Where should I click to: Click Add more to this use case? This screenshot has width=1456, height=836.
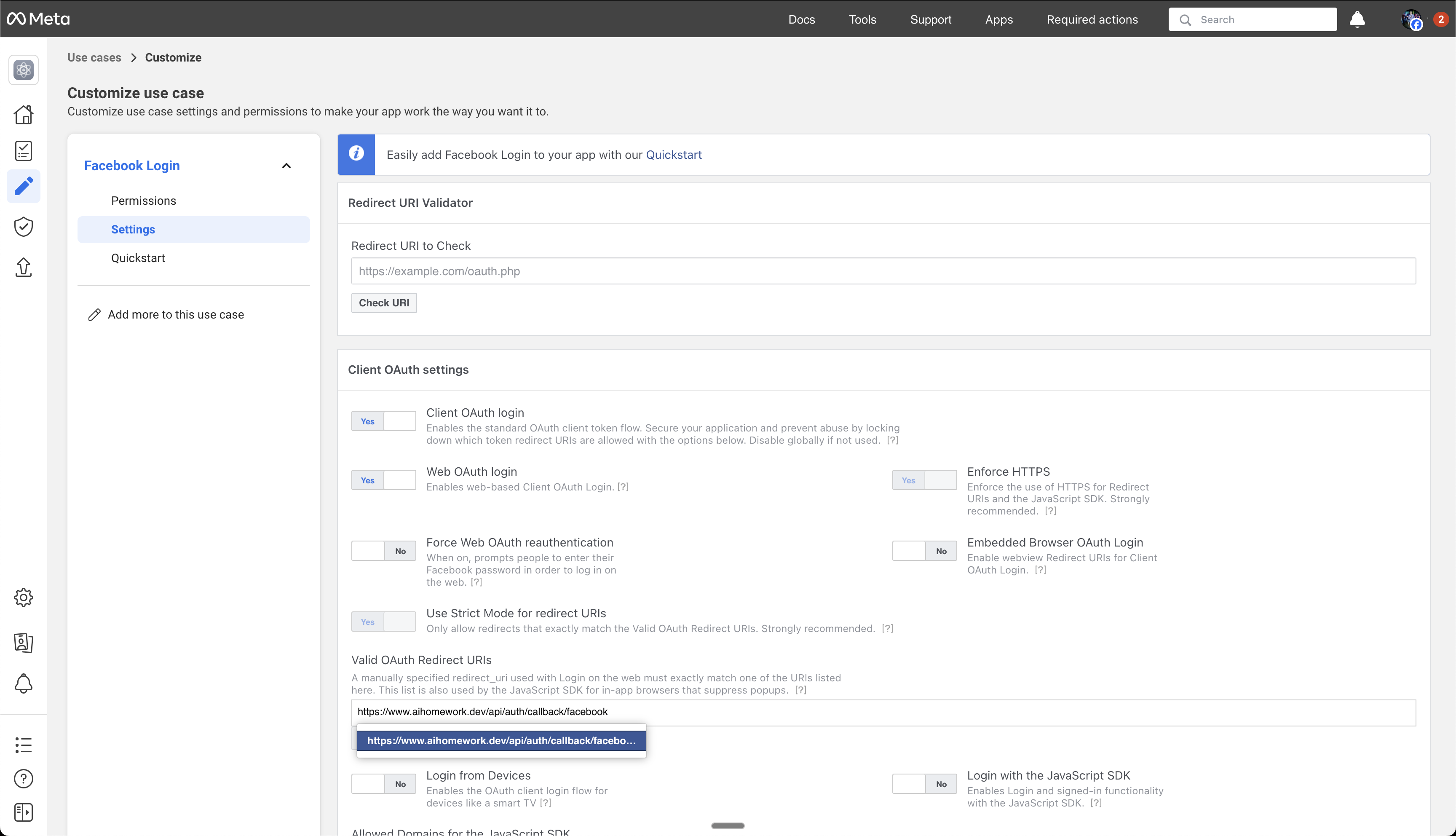tap(176, 315)
